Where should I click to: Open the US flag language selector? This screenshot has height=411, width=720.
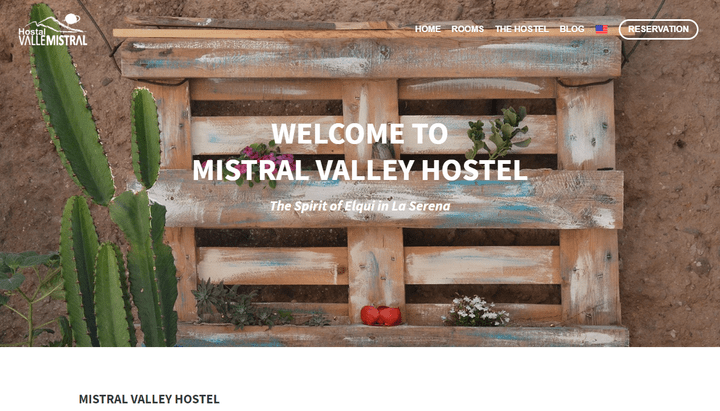click(601, 29)
